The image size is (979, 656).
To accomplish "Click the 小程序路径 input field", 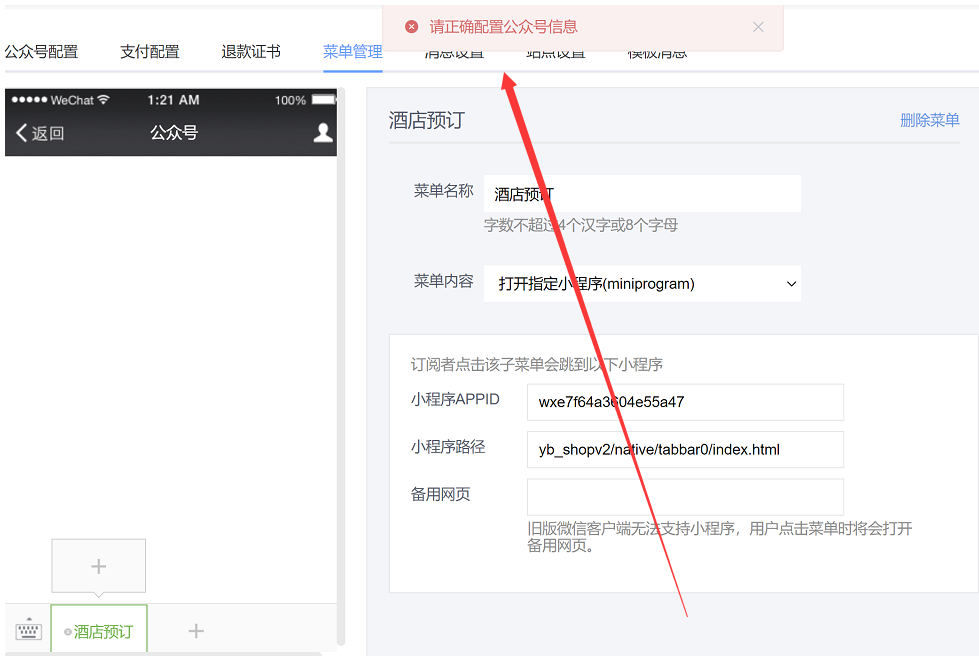I will point(686,449).
